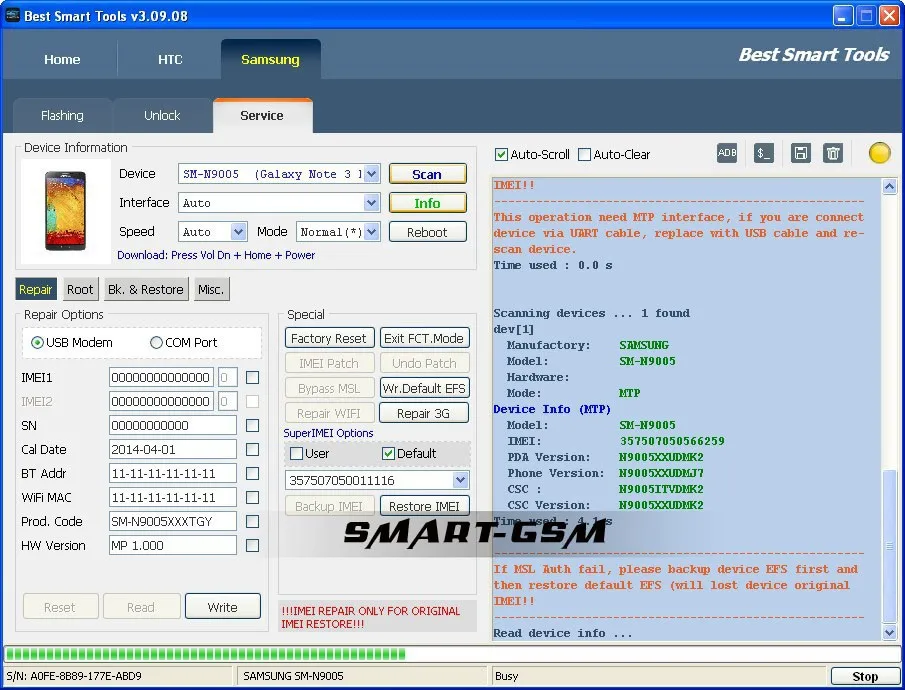Screen dimensions: 905x690
Task: Open the Flashing tab
Action: tap(62, 115)
